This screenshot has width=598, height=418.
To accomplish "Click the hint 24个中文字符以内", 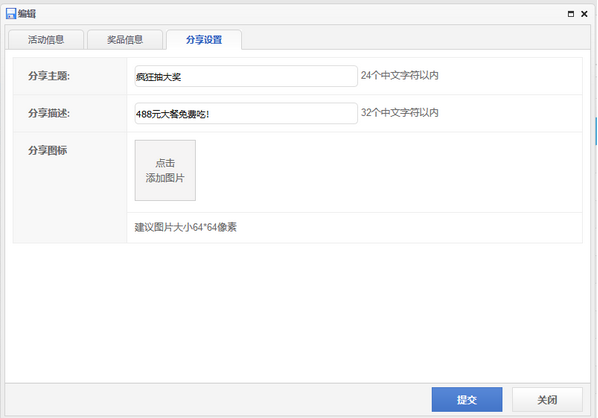I will (400, 76).
